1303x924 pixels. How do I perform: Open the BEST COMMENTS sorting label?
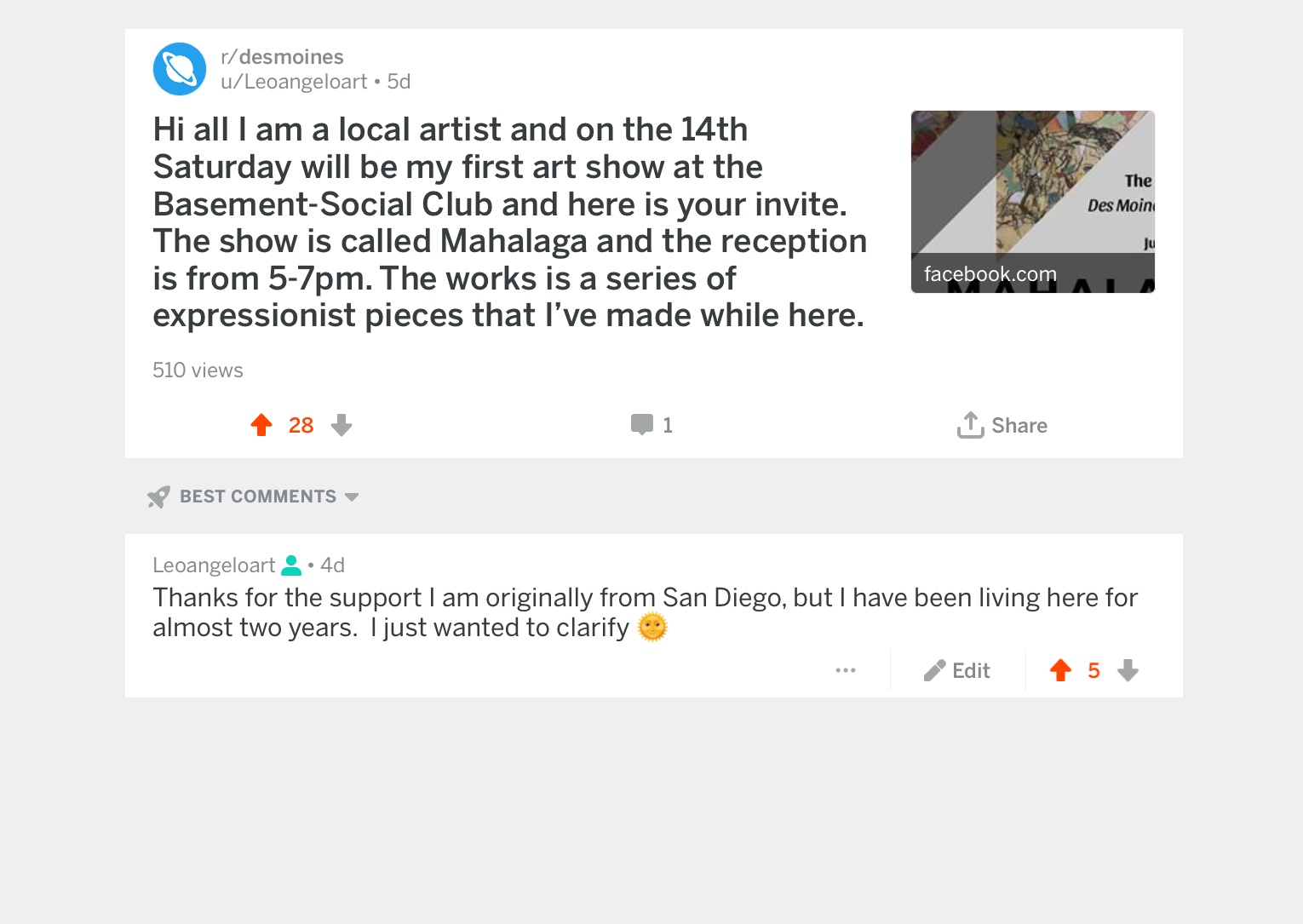(258, 496)
